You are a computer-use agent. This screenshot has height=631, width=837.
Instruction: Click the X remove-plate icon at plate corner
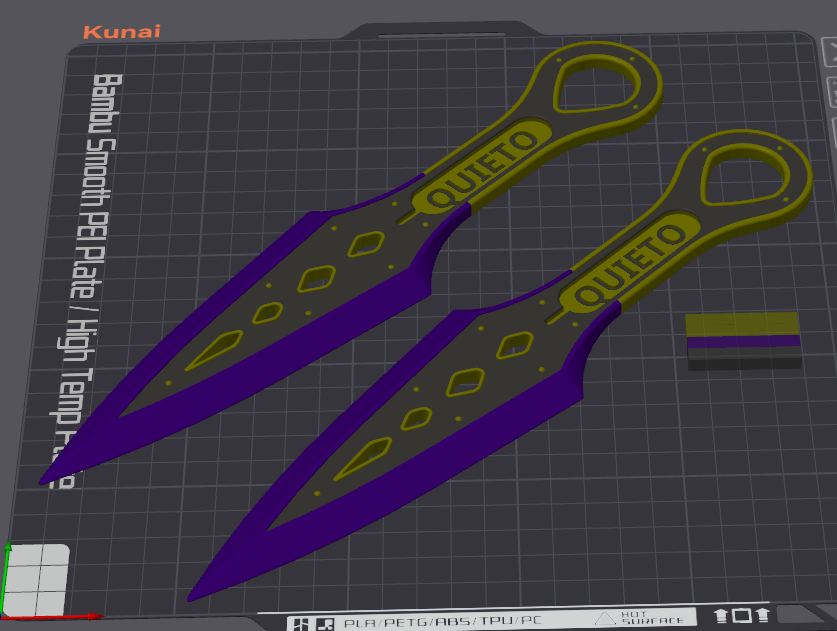(x=831, y=52)
